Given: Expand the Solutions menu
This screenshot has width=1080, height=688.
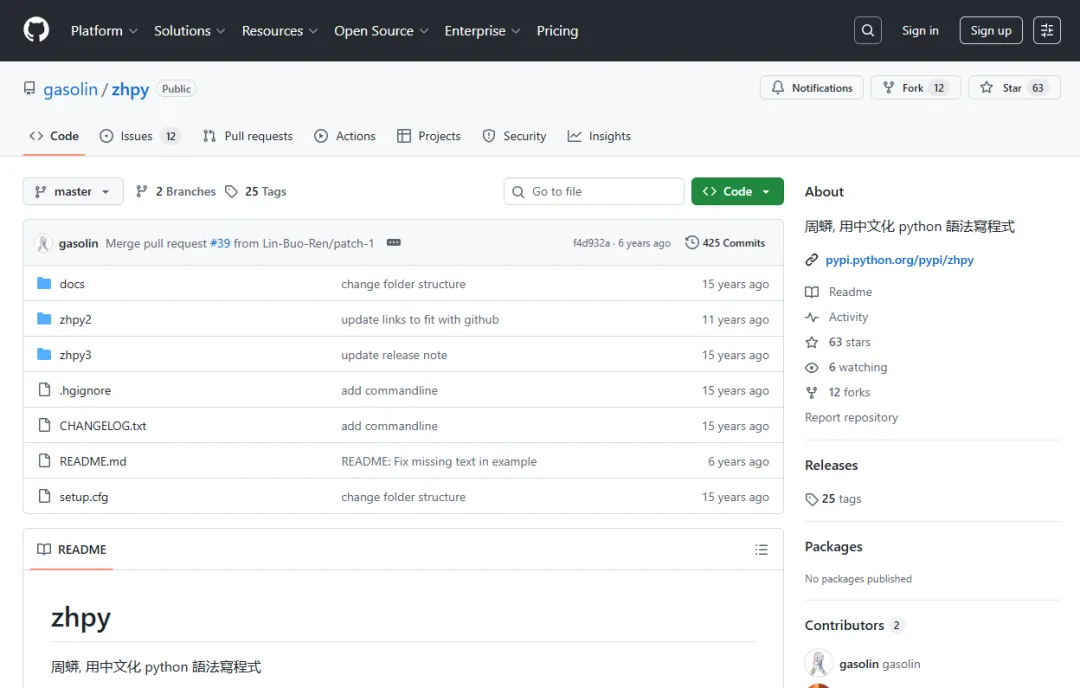Looking at the screenshot, I should pyautogui.click(x=189, y=31).
